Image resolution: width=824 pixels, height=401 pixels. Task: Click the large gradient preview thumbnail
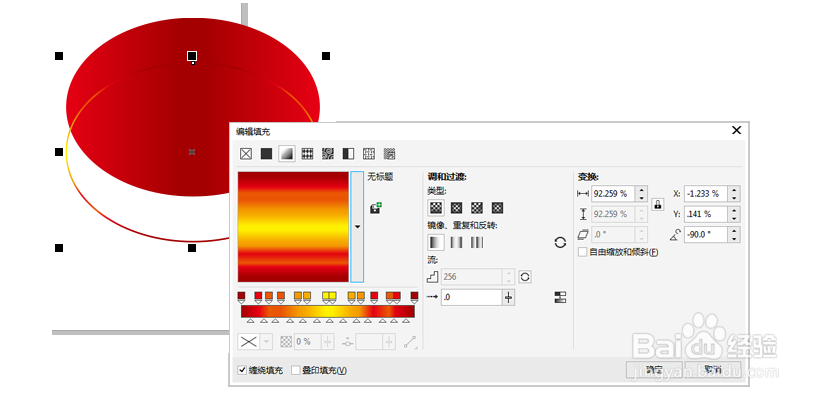click(x=293, y=227)
